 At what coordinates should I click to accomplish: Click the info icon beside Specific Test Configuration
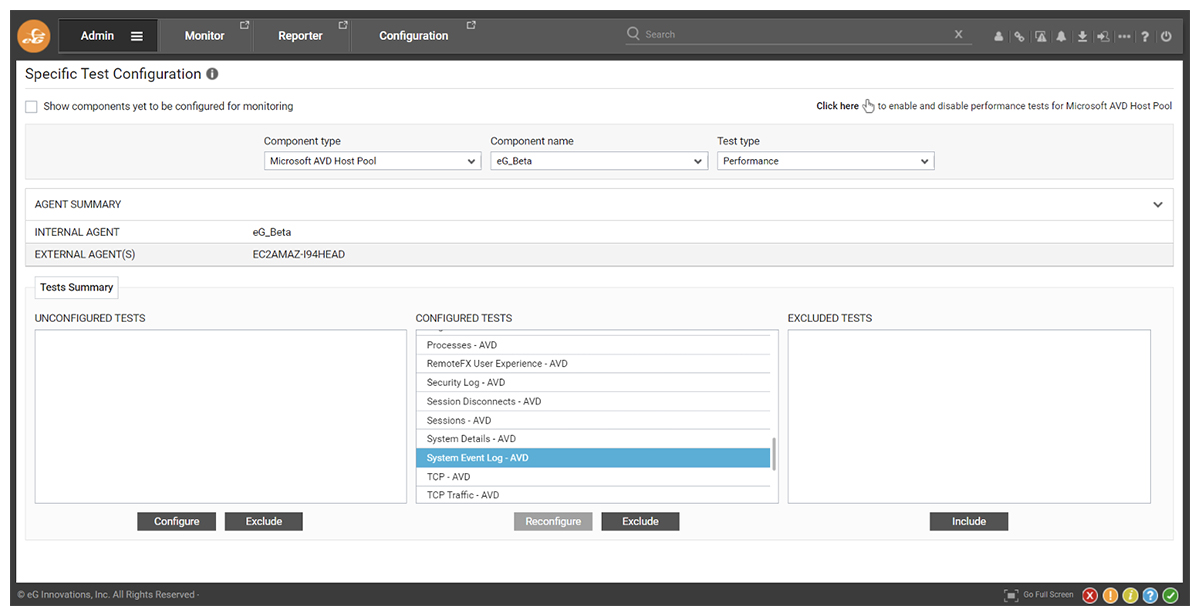click(x=212, y=74)
